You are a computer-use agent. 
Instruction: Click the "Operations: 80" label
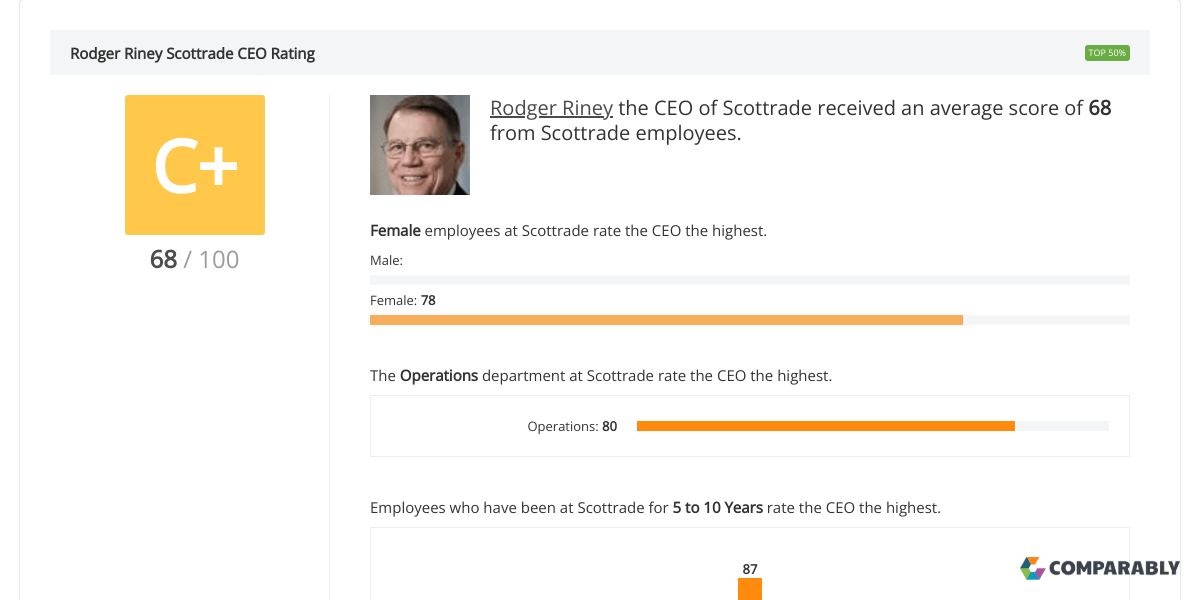572,427
